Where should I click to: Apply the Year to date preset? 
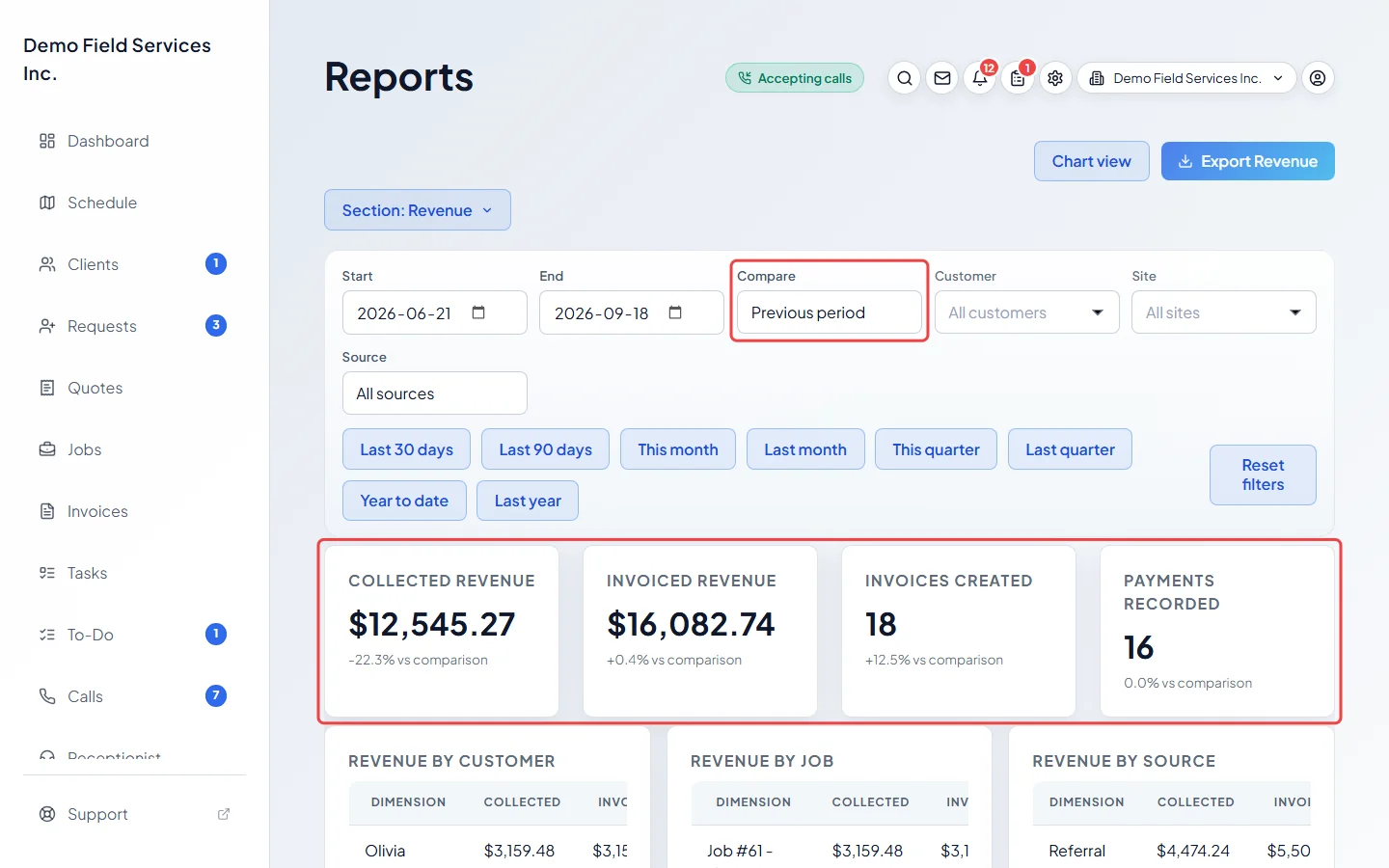[404, 501]
